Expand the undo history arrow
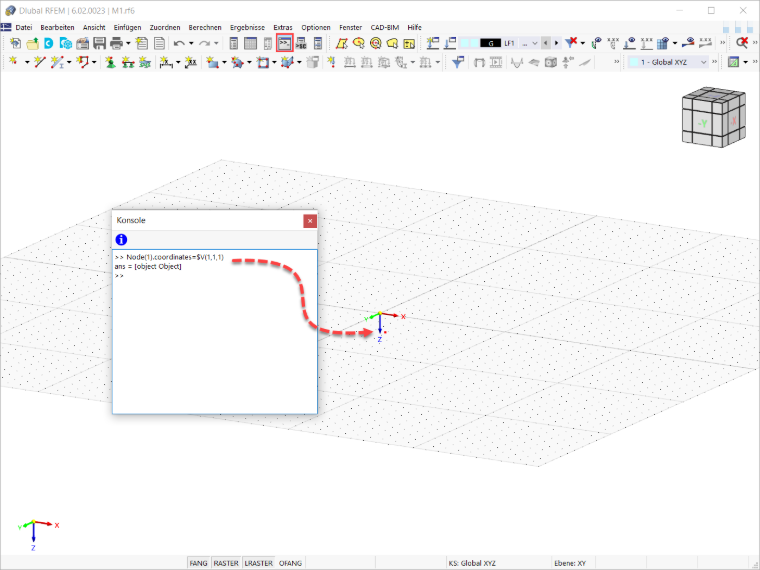This screenshot has width=760, height=570. tap(191, 44)
